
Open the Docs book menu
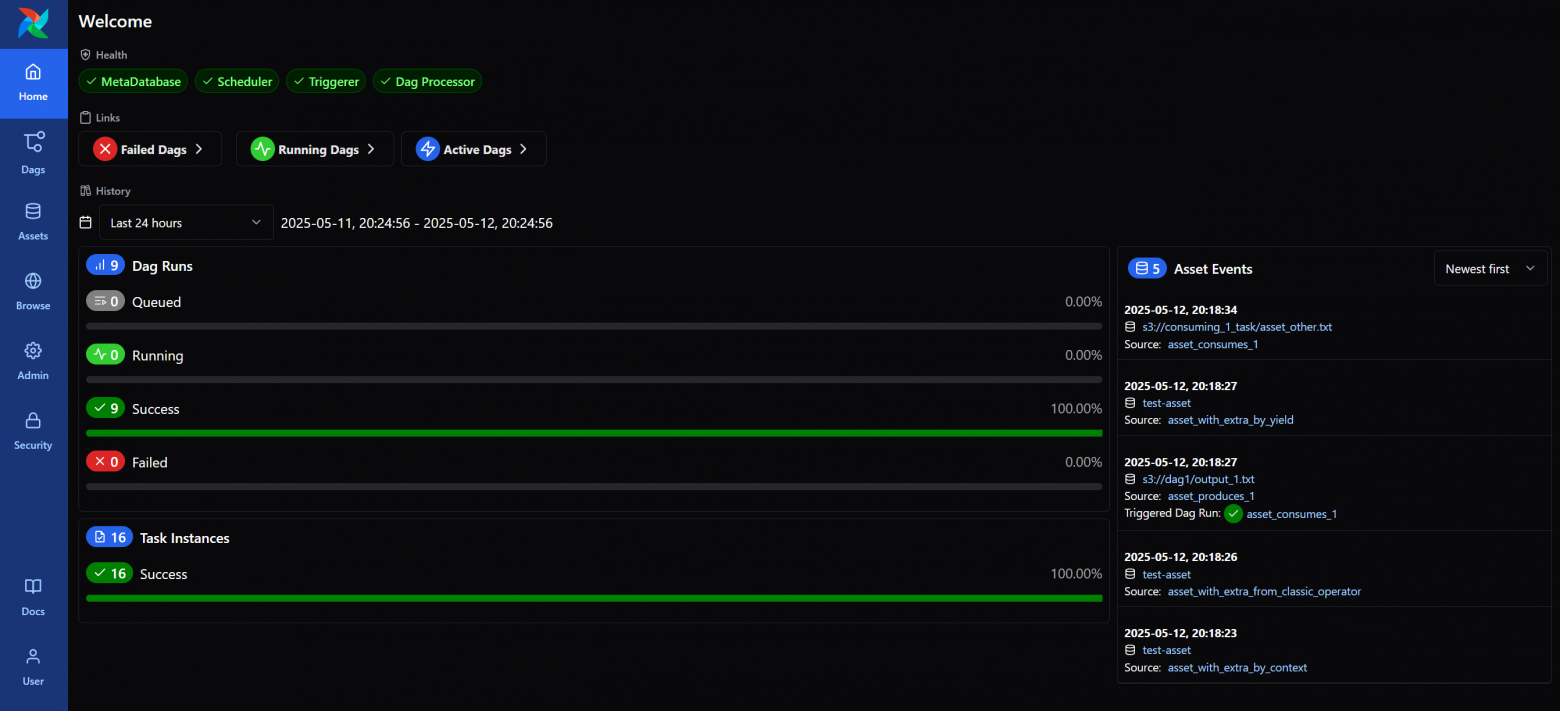33,598
